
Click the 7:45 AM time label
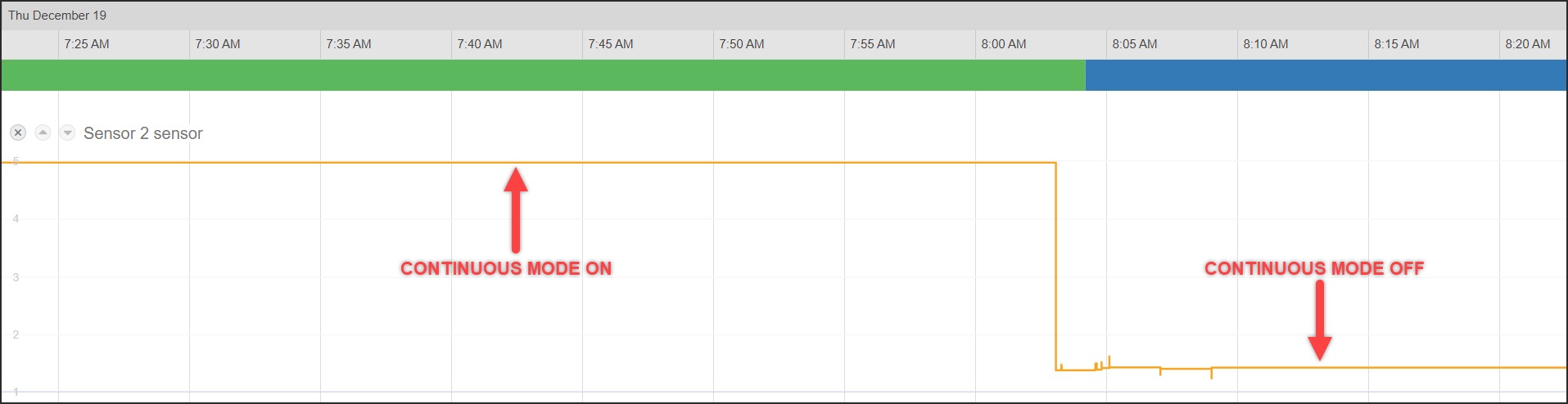coord(611,44)
